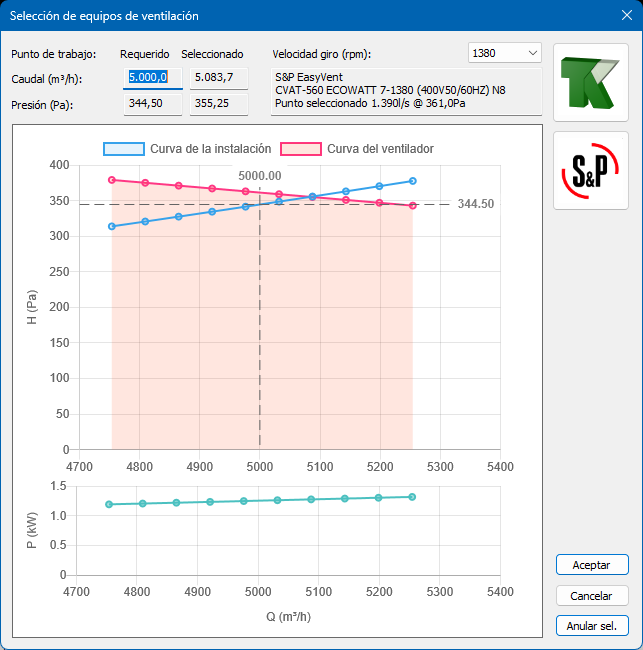Click the required Caudal input field
Screen dimensions: 643x650
[x=152, y=77]
